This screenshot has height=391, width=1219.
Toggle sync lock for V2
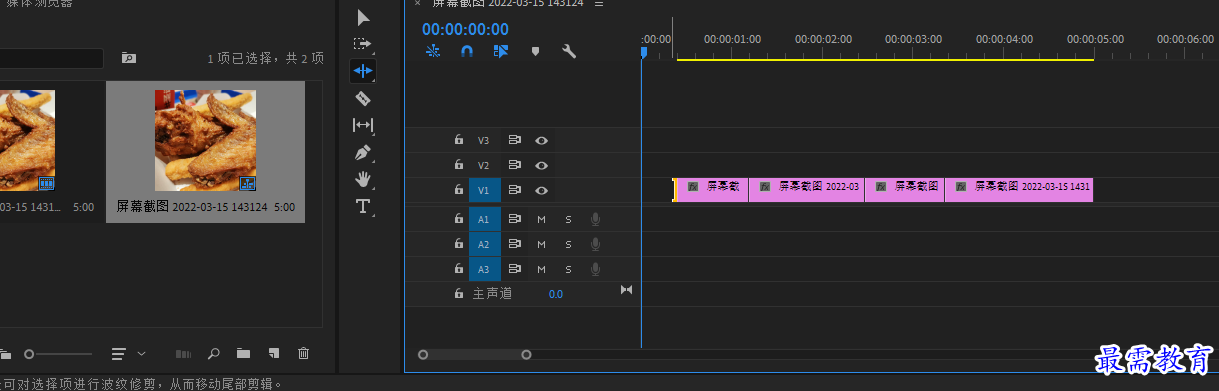514,166
